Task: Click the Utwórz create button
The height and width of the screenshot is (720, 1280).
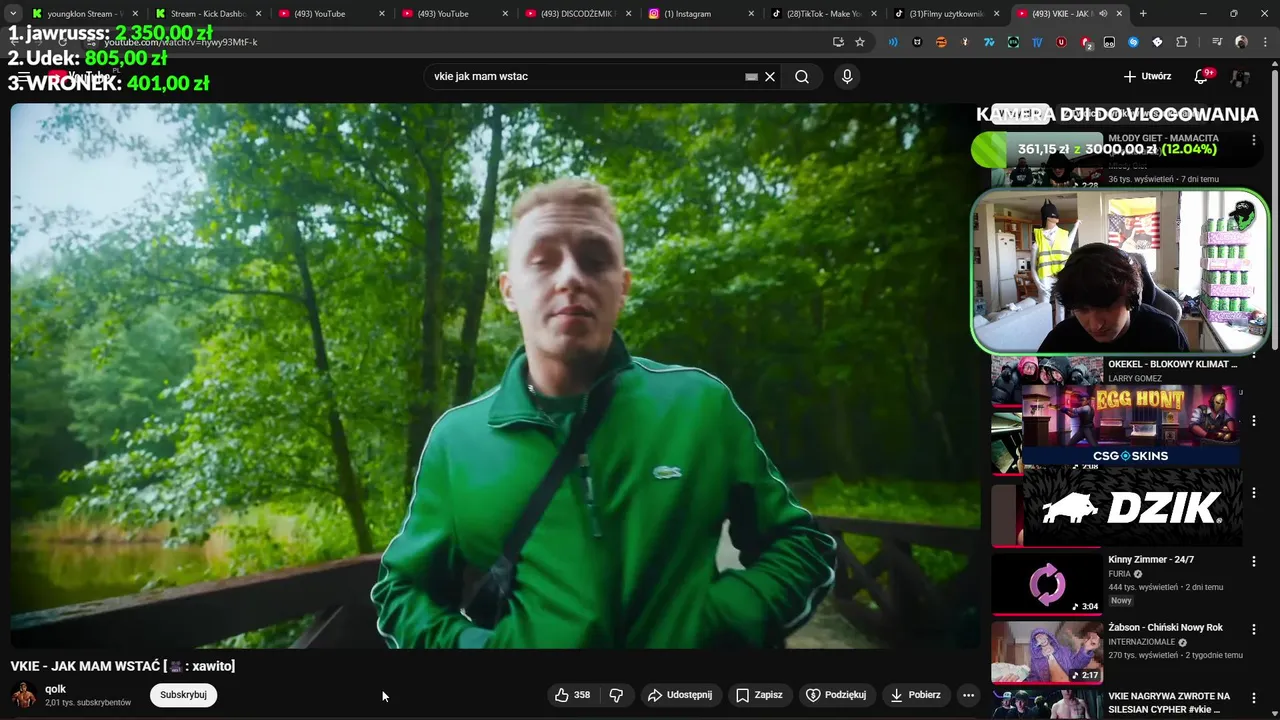Action: point(1147,77)
